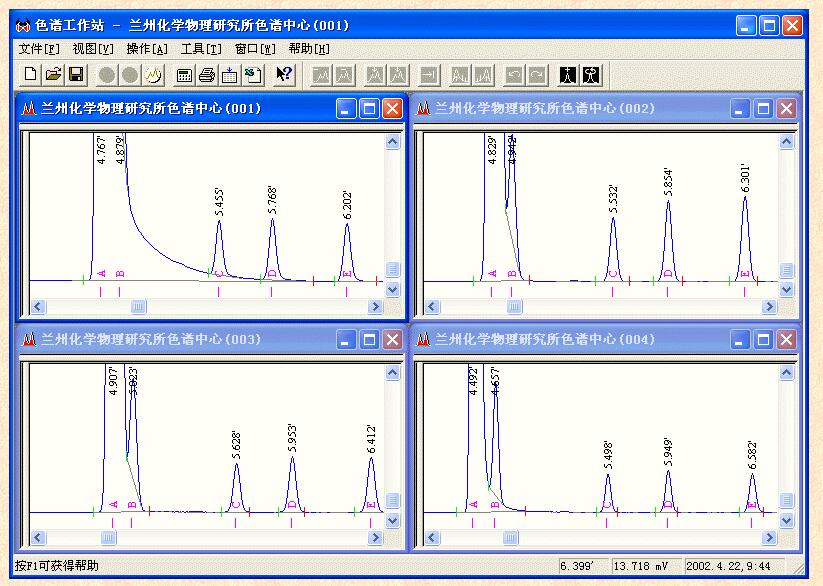Click the 13.718 mV reading in status bar
This screenshot has width=823, height=586.
641,566
